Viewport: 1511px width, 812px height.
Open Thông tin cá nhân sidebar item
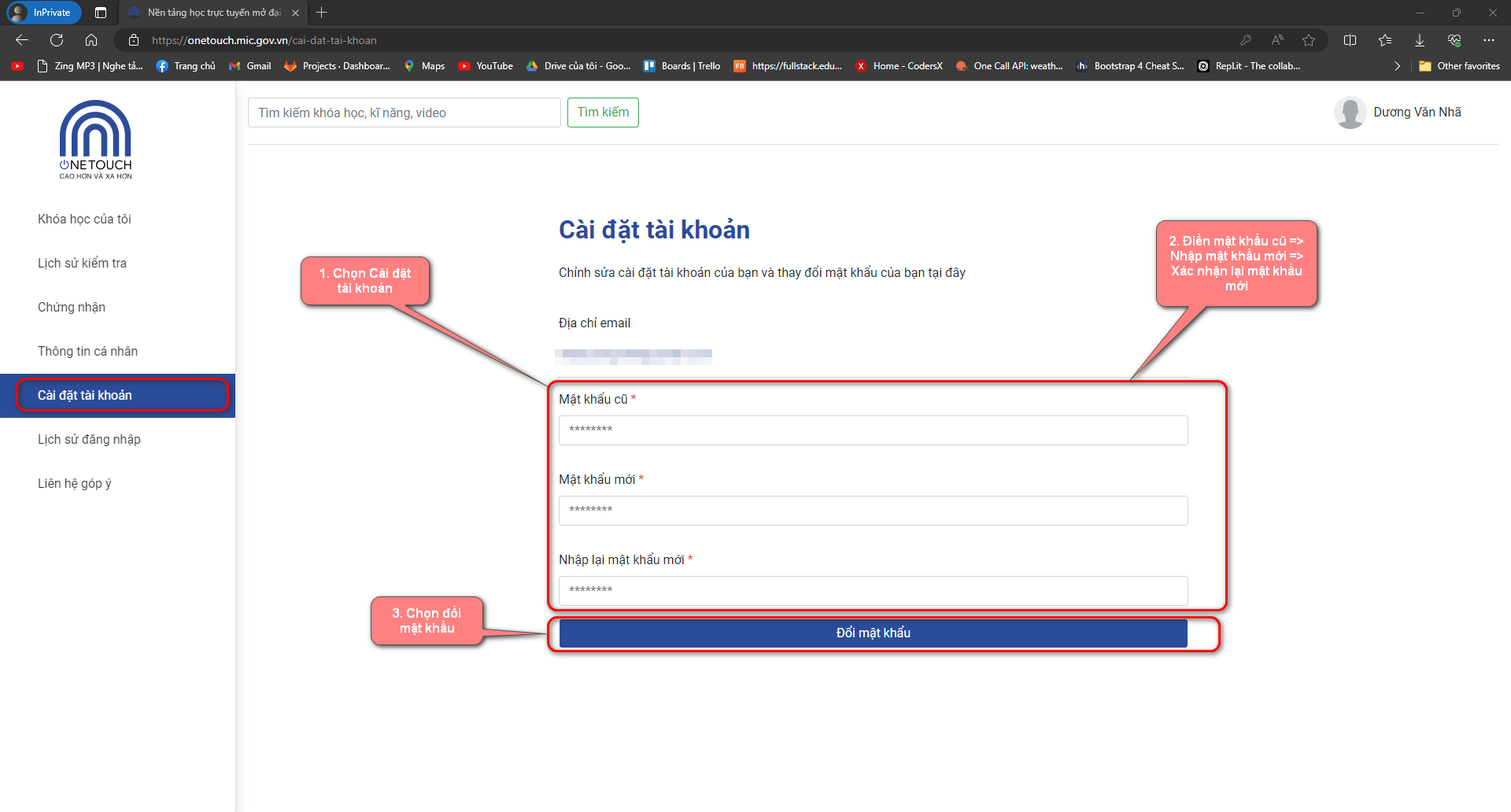[87, 352]
